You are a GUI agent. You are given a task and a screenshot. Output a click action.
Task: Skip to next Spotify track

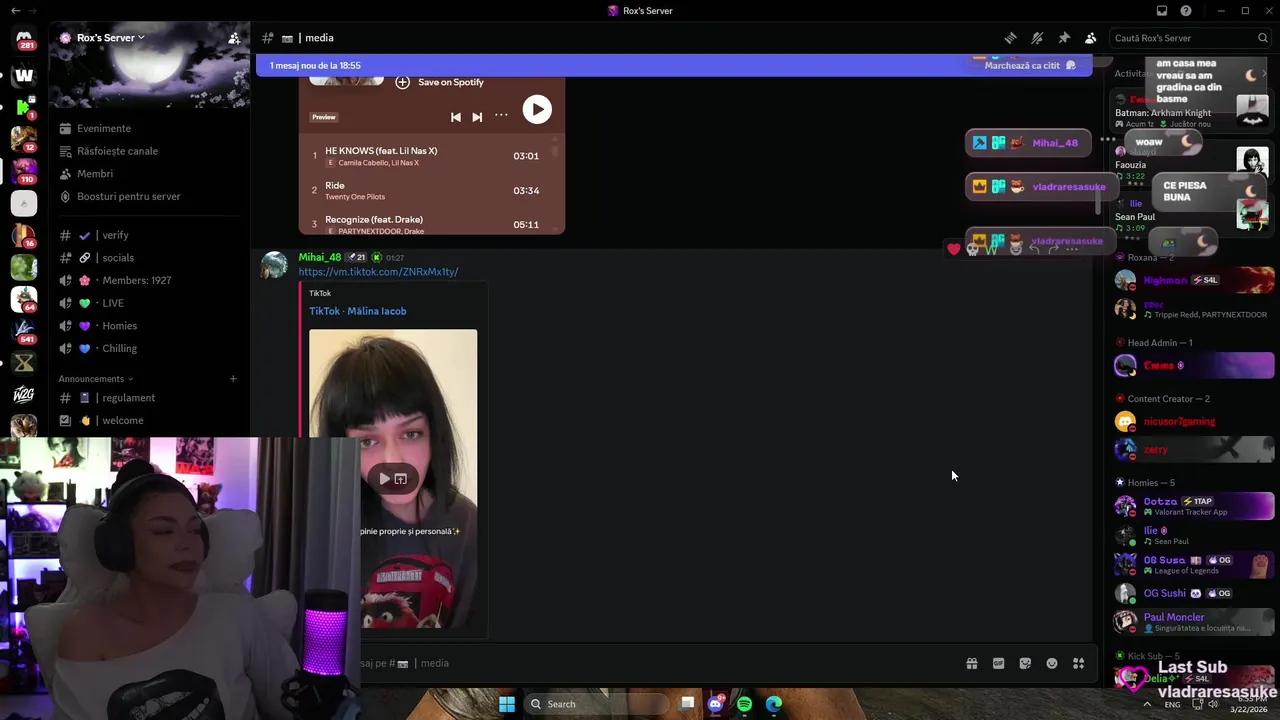[477, 117]
